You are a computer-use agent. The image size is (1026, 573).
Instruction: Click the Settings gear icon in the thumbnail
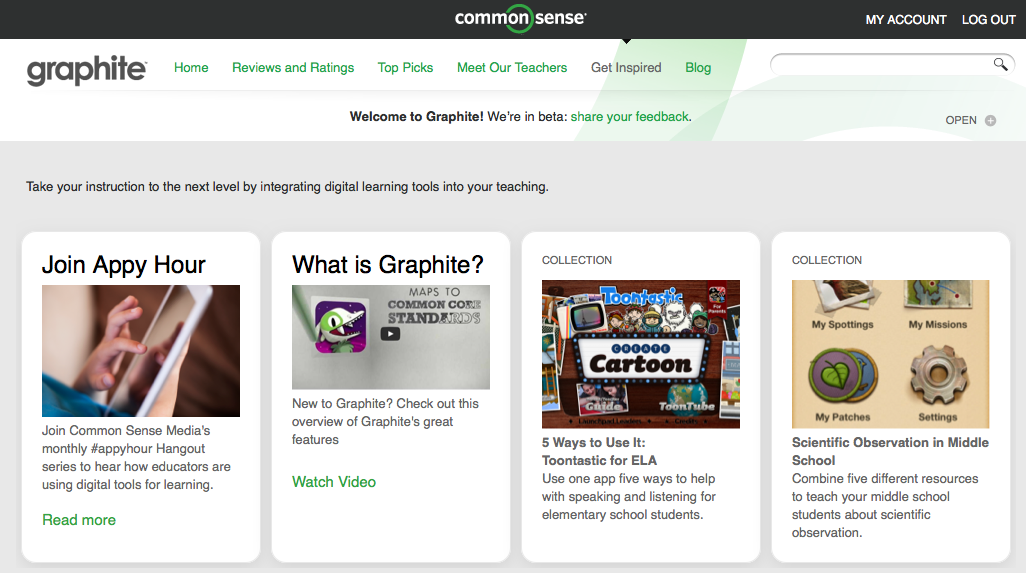[x=938, y=375]
